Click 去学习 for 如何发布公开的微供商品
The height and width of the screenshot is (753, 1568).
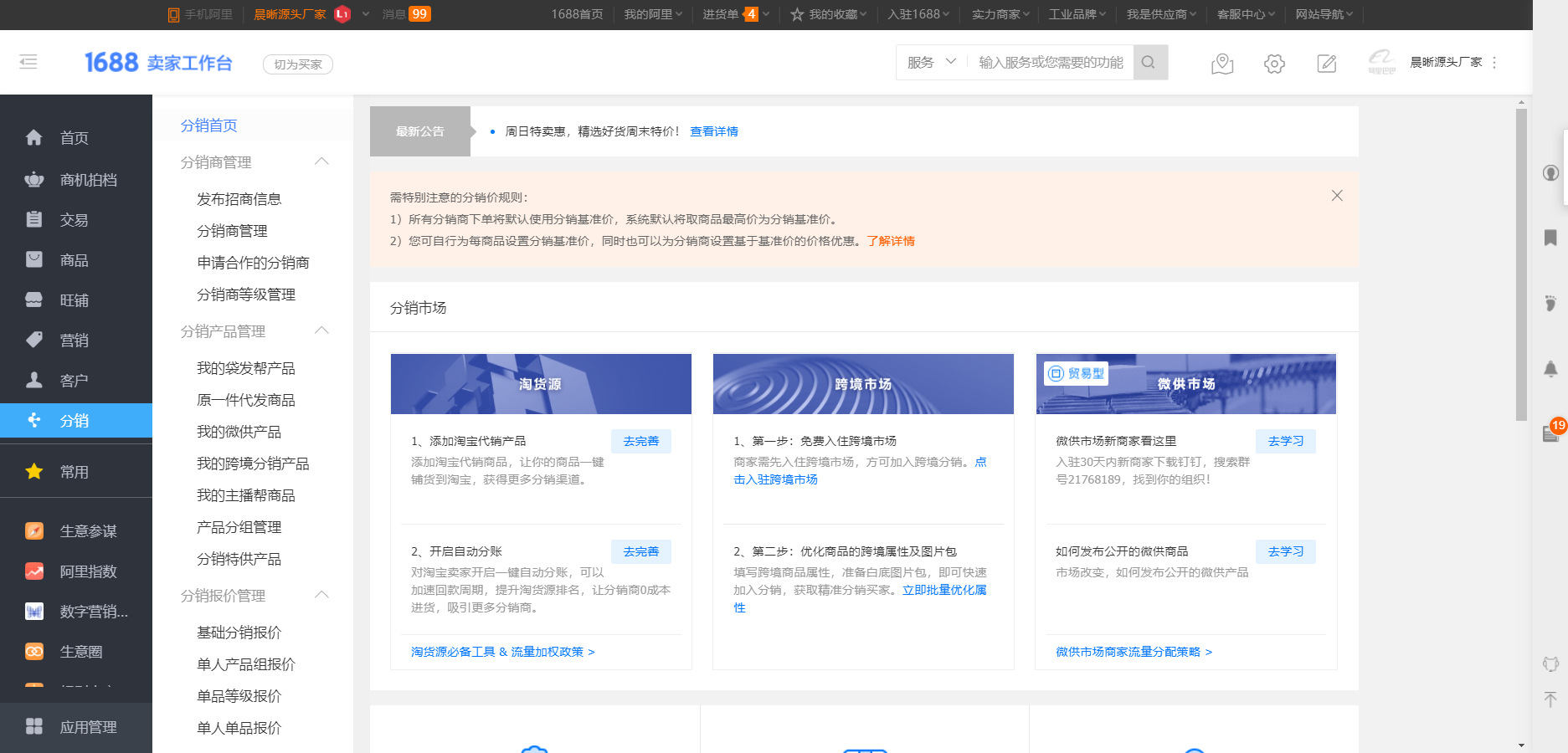click(x=1286, y=551)
